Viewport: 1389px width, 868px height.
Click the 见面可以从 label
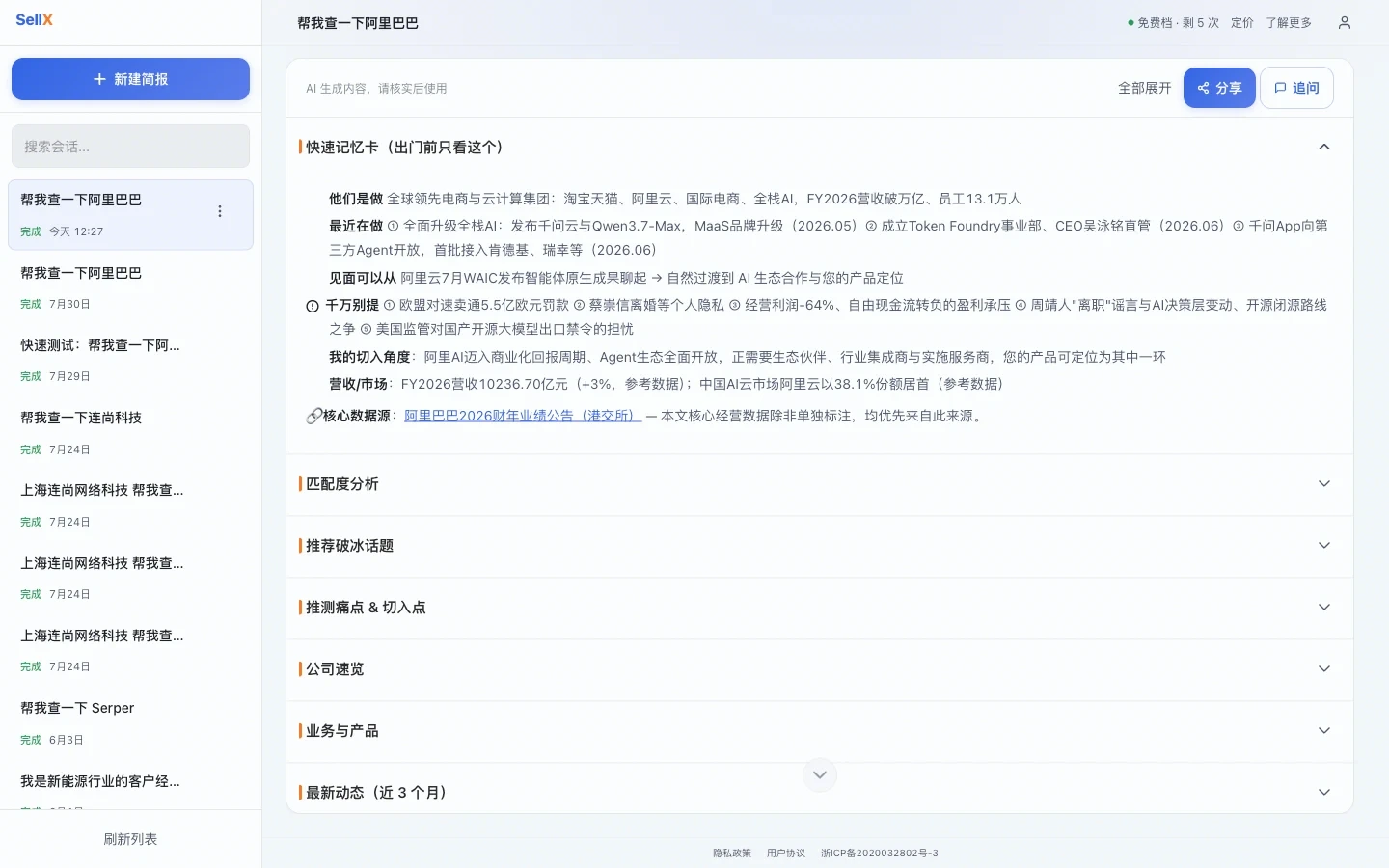pos(363,278)
